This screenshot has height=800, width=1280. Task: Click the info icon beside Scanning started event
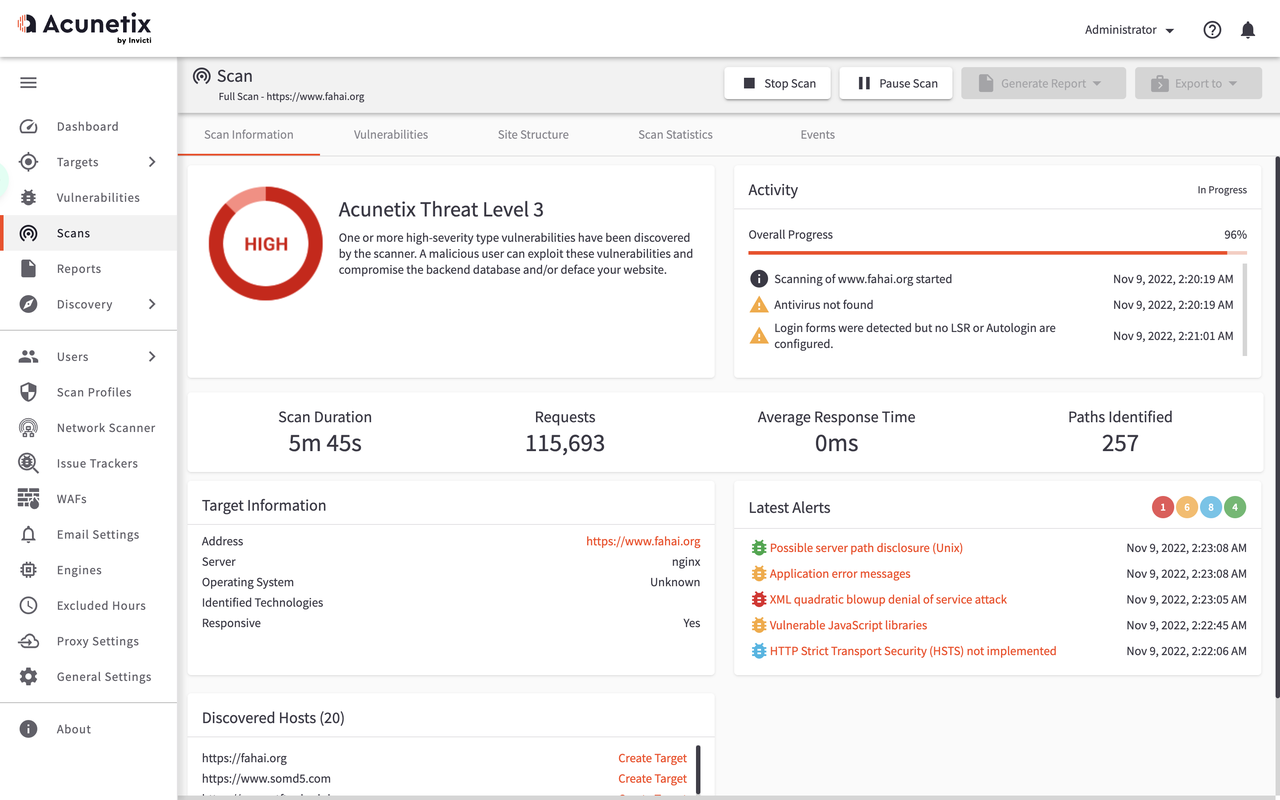(x=759, y=279)
